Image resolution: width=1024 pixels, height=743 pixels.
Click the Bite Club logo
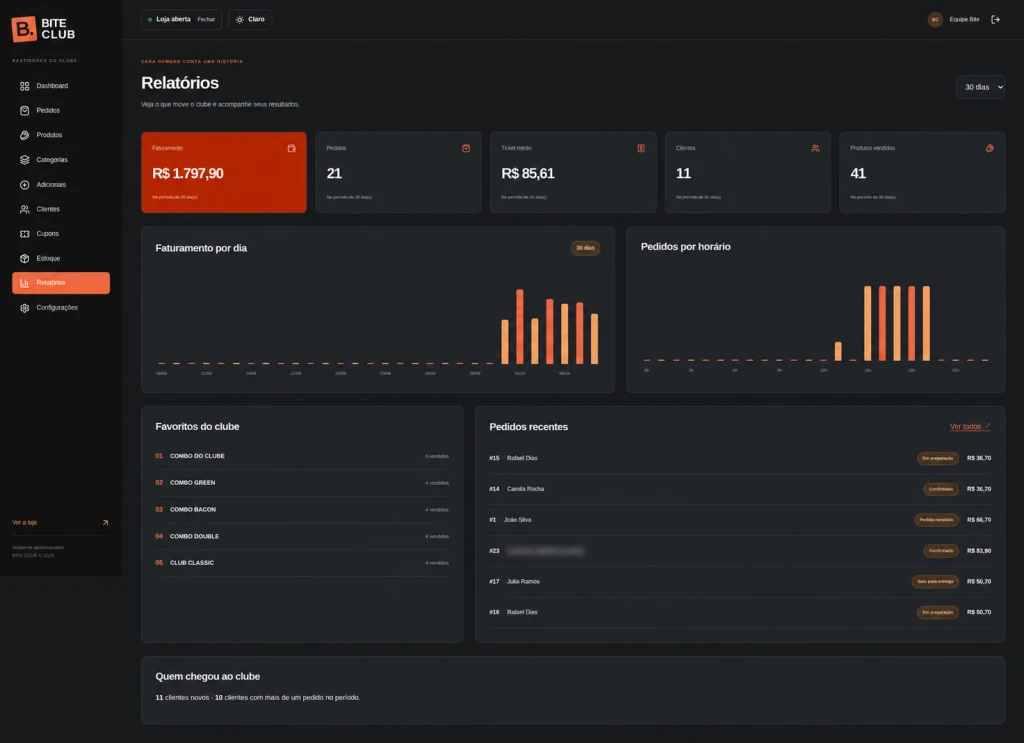tap(43, 29)
